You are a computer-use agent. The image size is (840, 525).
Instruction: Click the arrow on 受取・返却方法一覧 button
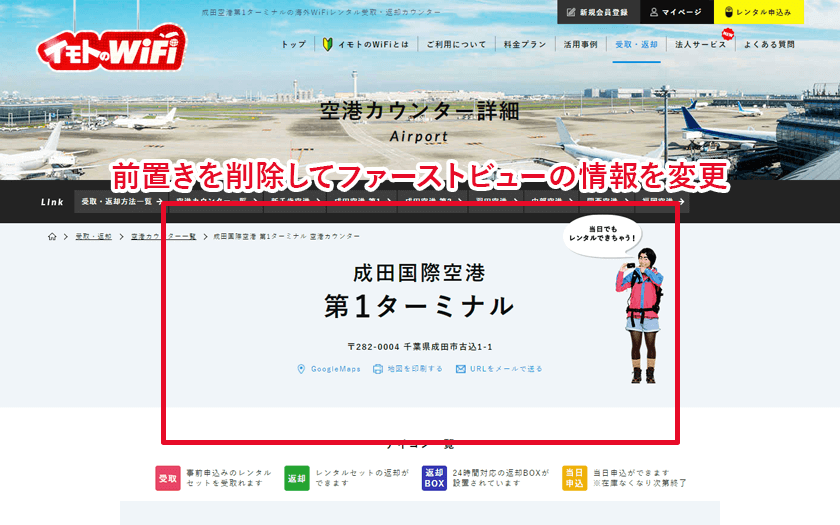[159, 202]
